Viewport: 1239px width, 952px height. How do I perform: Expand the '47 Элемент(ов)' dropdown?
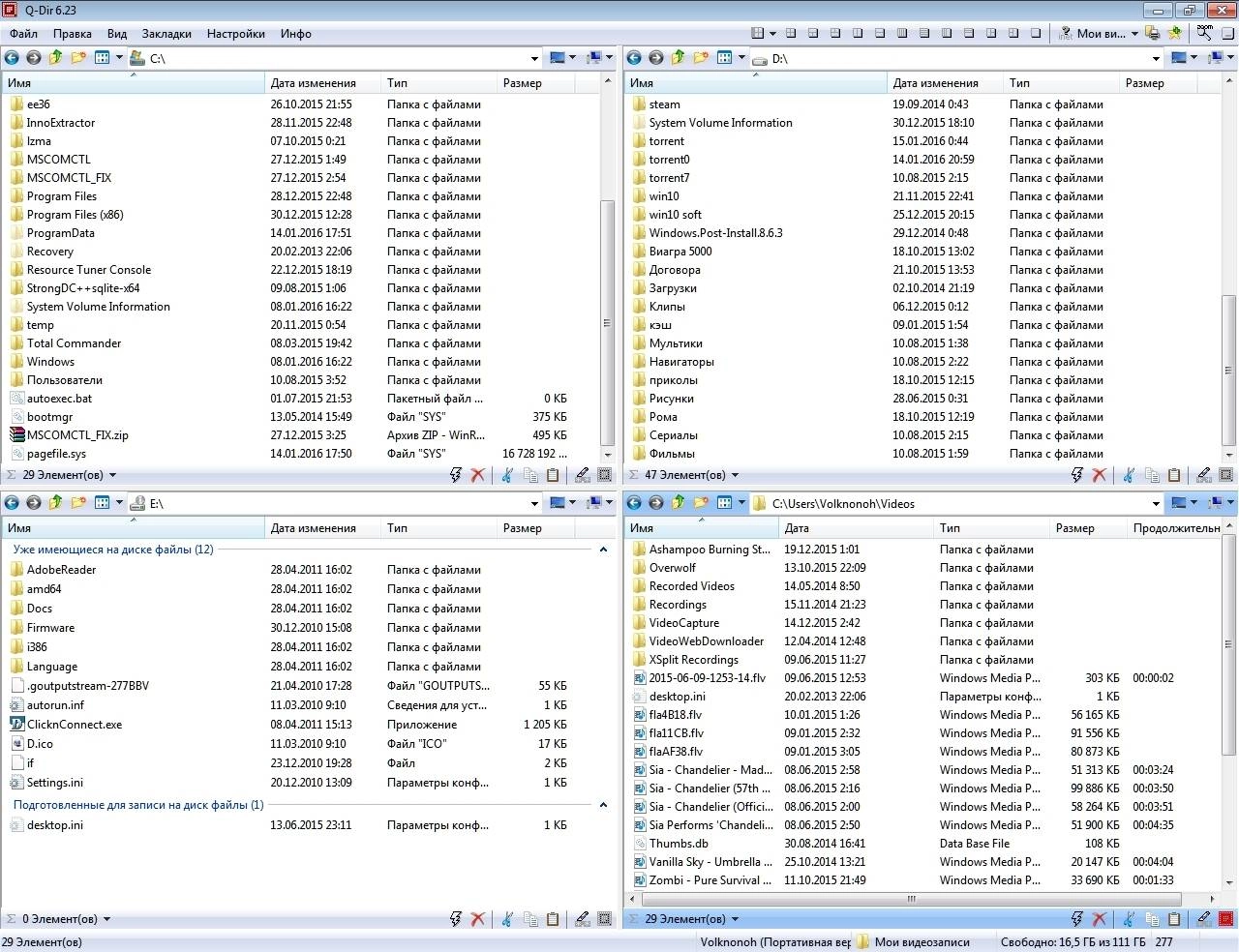[735, 475]
